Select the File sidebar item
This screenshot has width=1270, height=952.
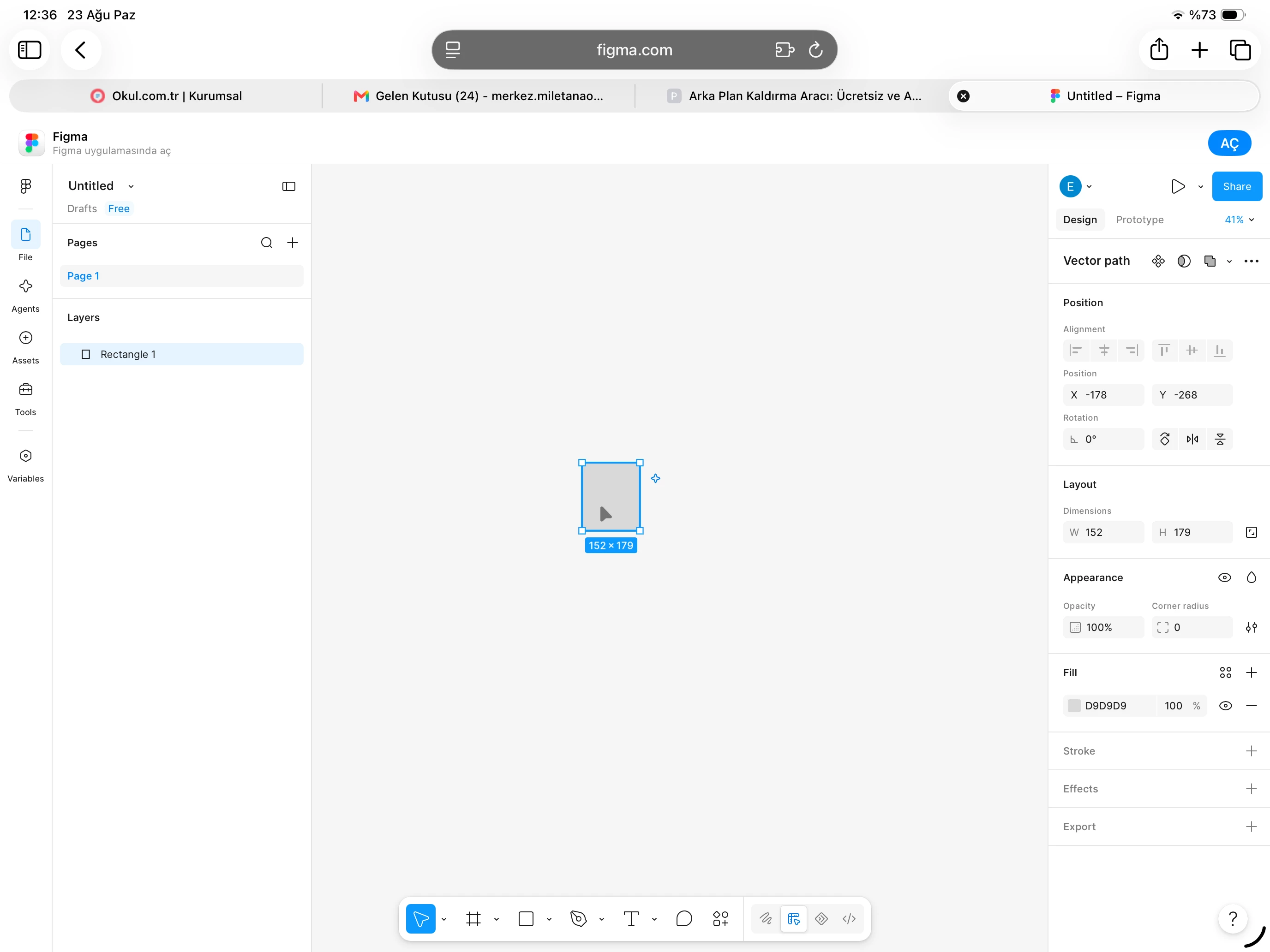tap(25, 241)
